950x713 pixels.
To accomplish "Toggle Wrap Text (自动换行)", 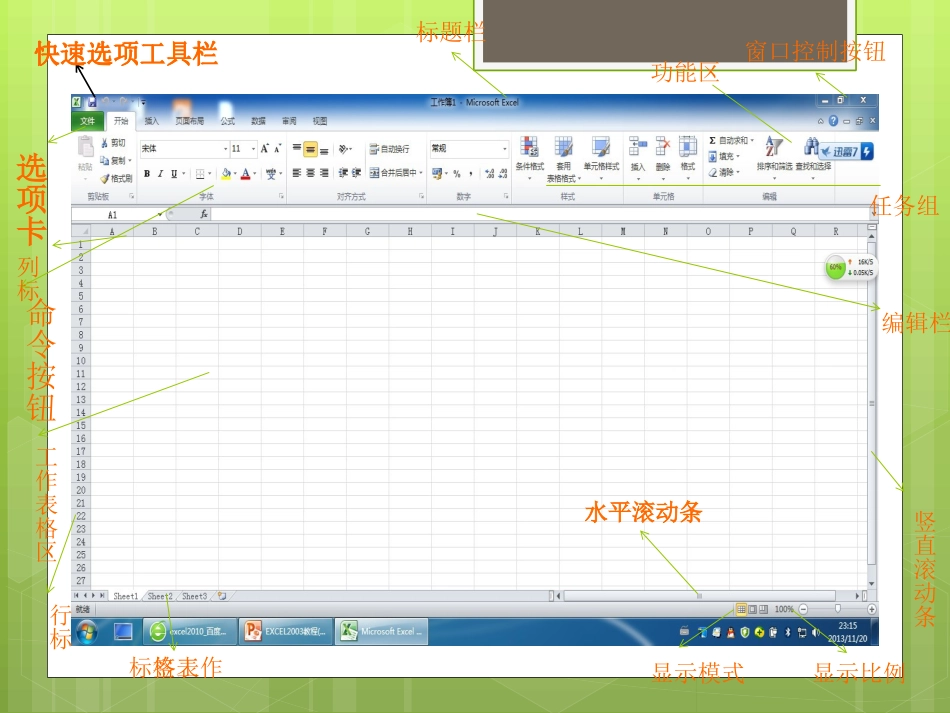I will click(x=390, y=149).
